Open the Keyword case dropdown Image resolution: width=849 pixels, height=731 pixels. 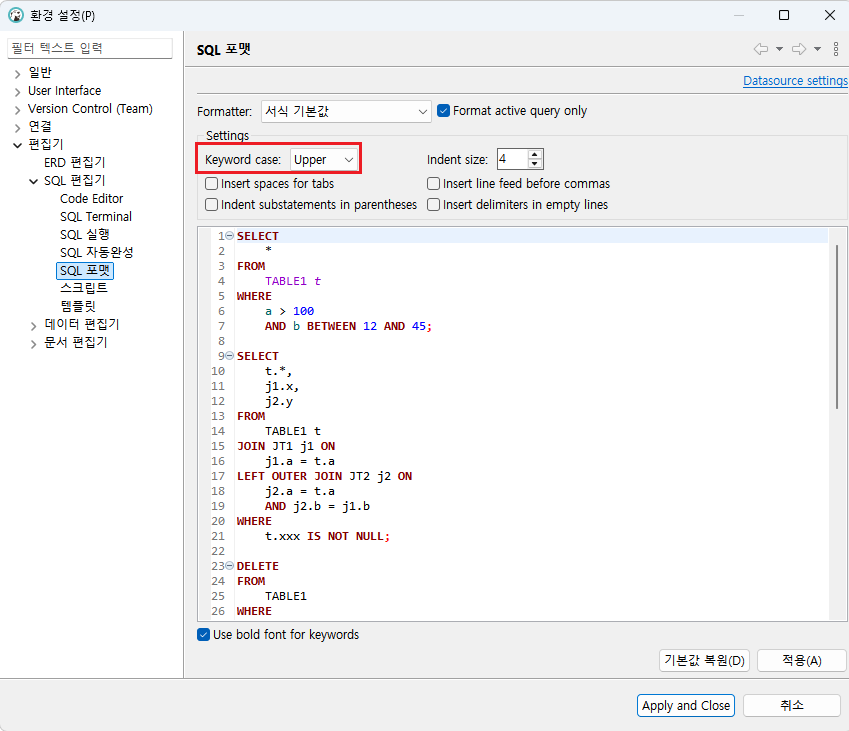[323, 160]
